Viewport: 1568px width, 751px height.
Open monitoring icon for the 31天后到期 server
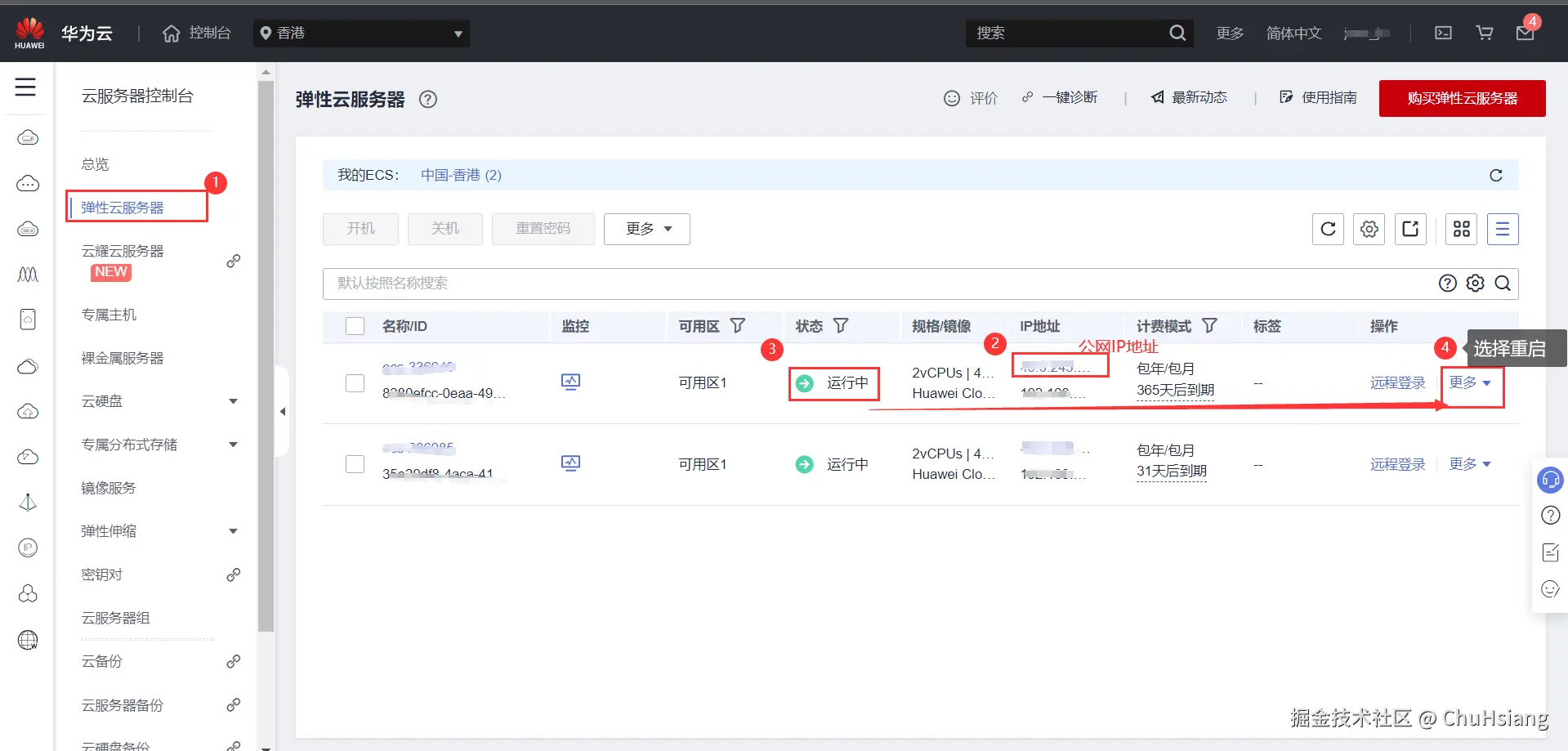tap(570, 463)
